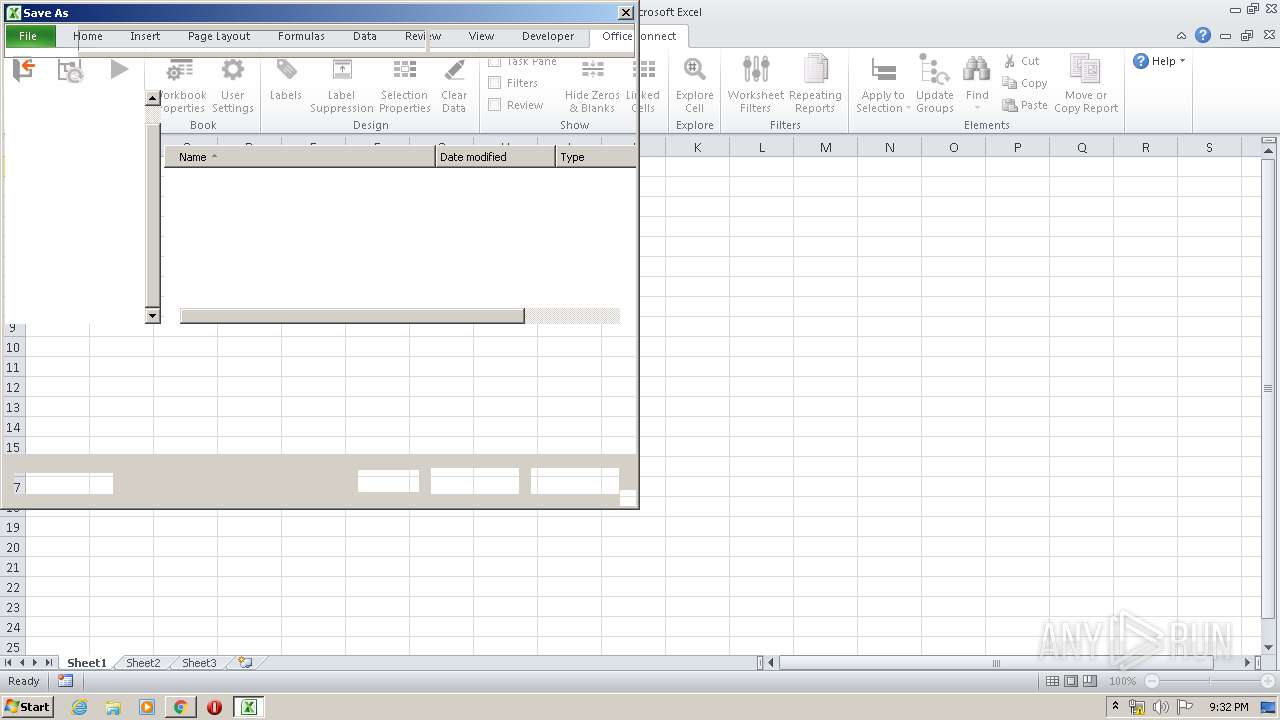1280x720 pixels.
Task: Switch to the Developer tab
Action: tap(548, 36)
